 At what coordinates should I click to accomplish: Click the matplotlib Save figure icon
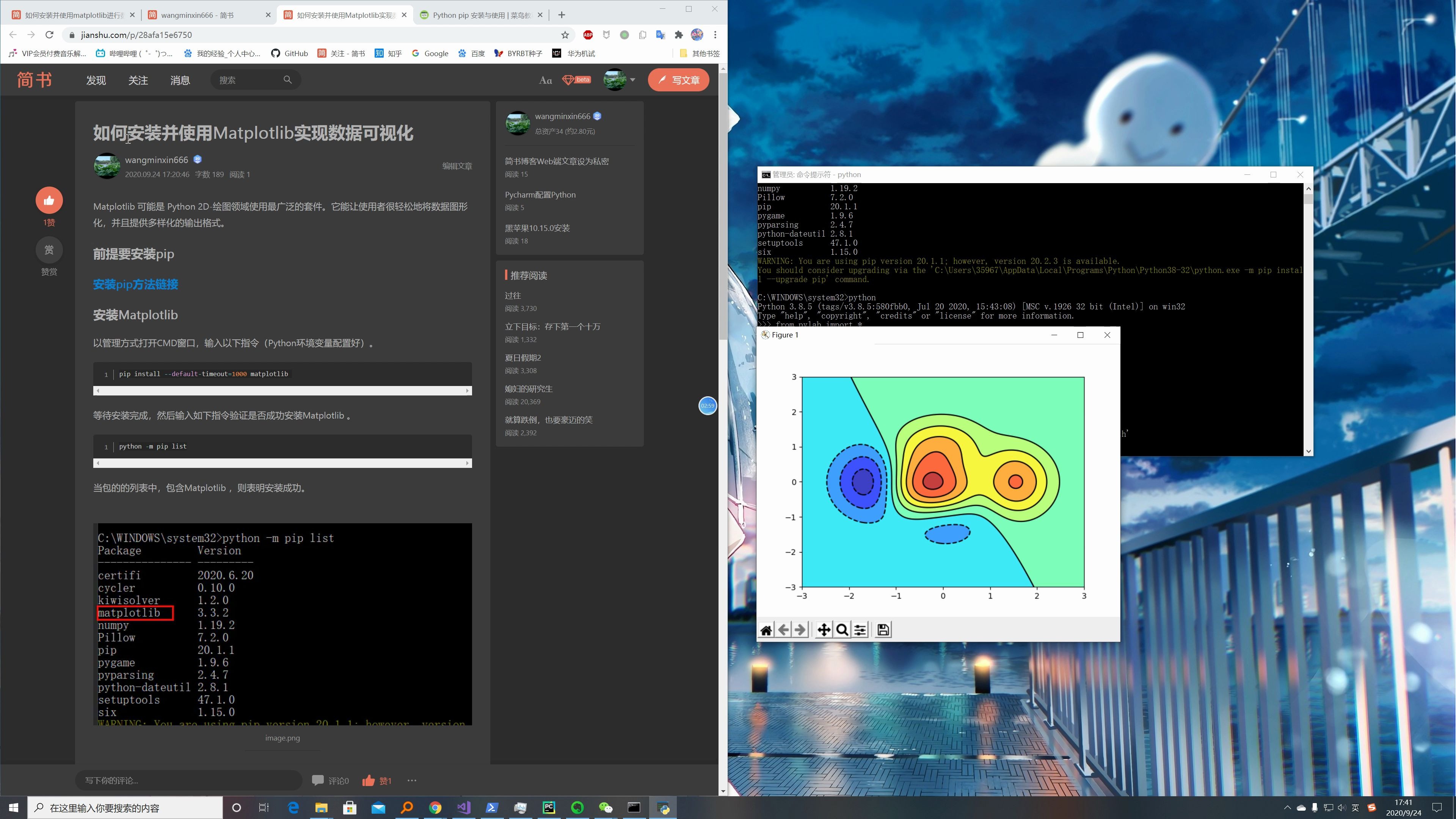[883, 630]
